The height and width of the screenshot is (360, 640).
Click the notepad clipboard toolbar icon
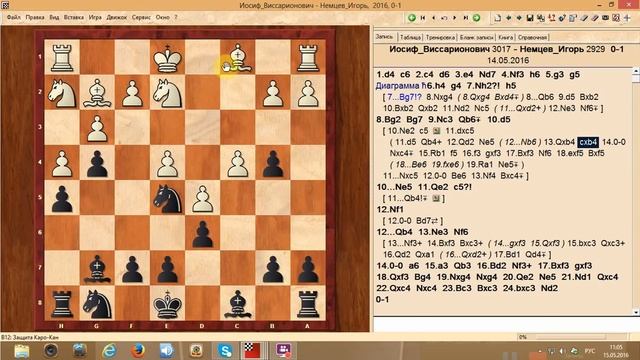coord(573,18)
